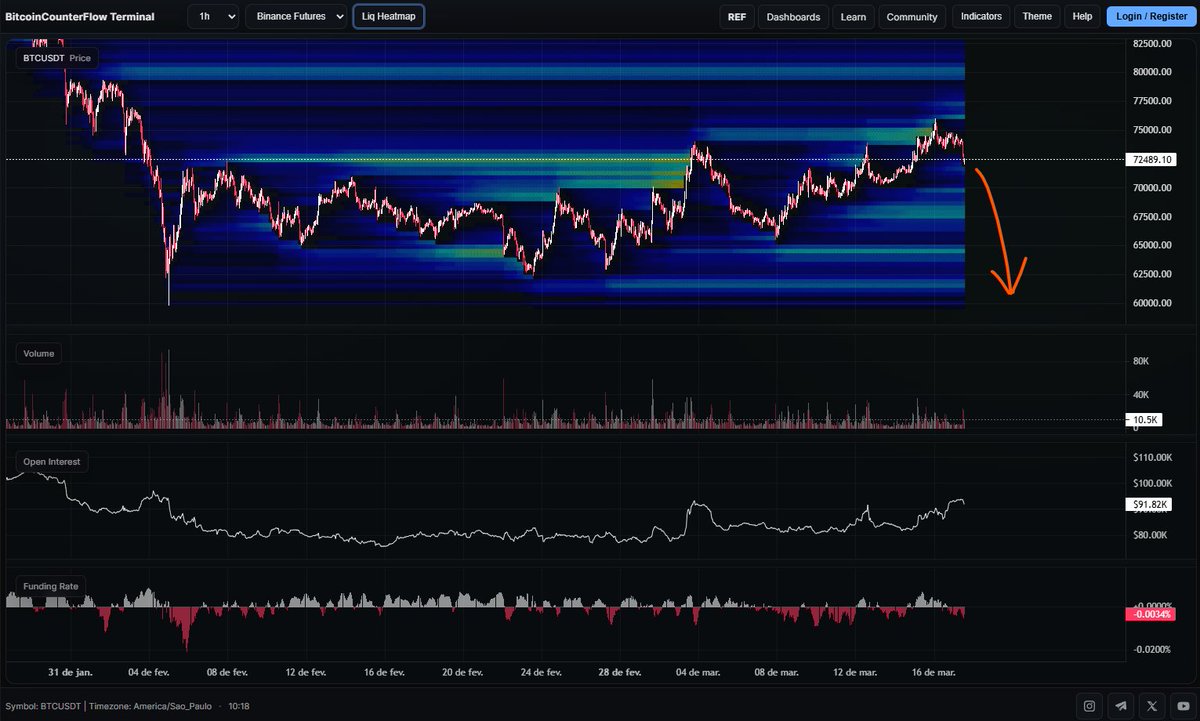This screenshot has height=721, width=1200.
Task: Open the Learn page link
Action: (853, 16)
